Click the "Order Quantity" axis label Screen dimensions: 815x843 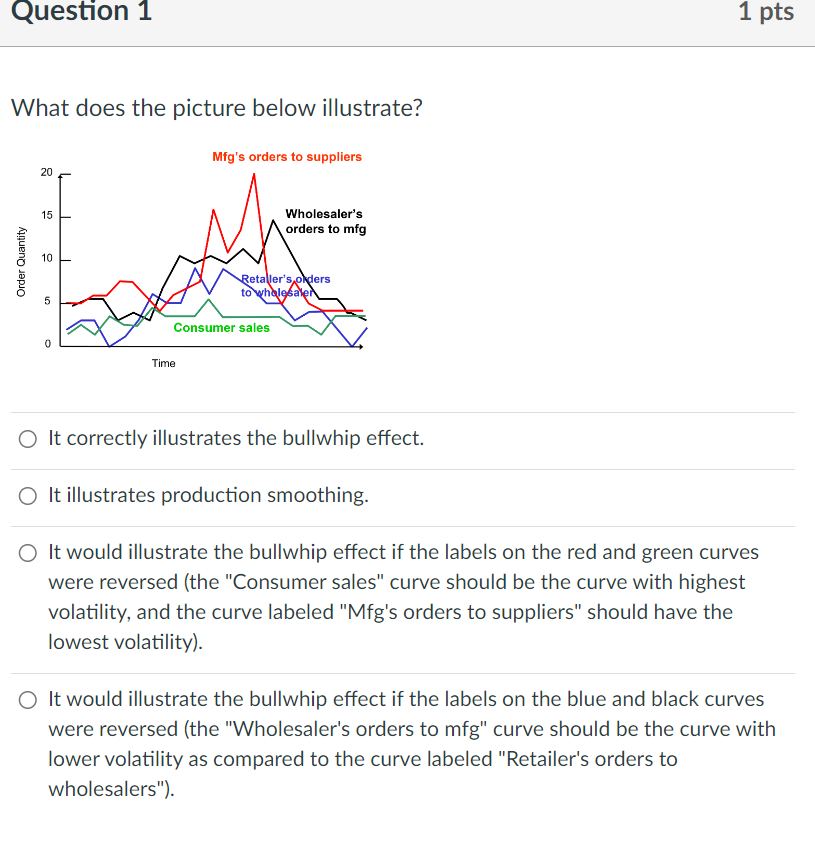click(x=22, y=256)
